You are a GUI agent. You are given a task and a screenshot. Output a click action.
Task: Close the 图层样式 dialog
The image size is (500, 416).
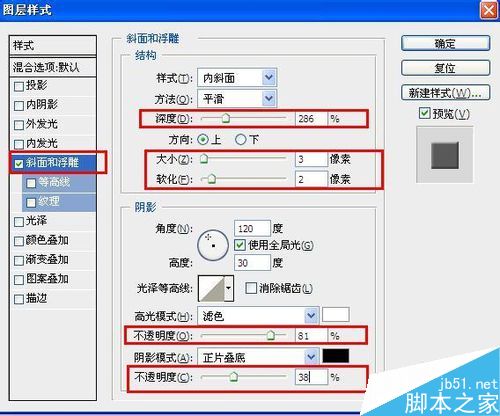488,10
